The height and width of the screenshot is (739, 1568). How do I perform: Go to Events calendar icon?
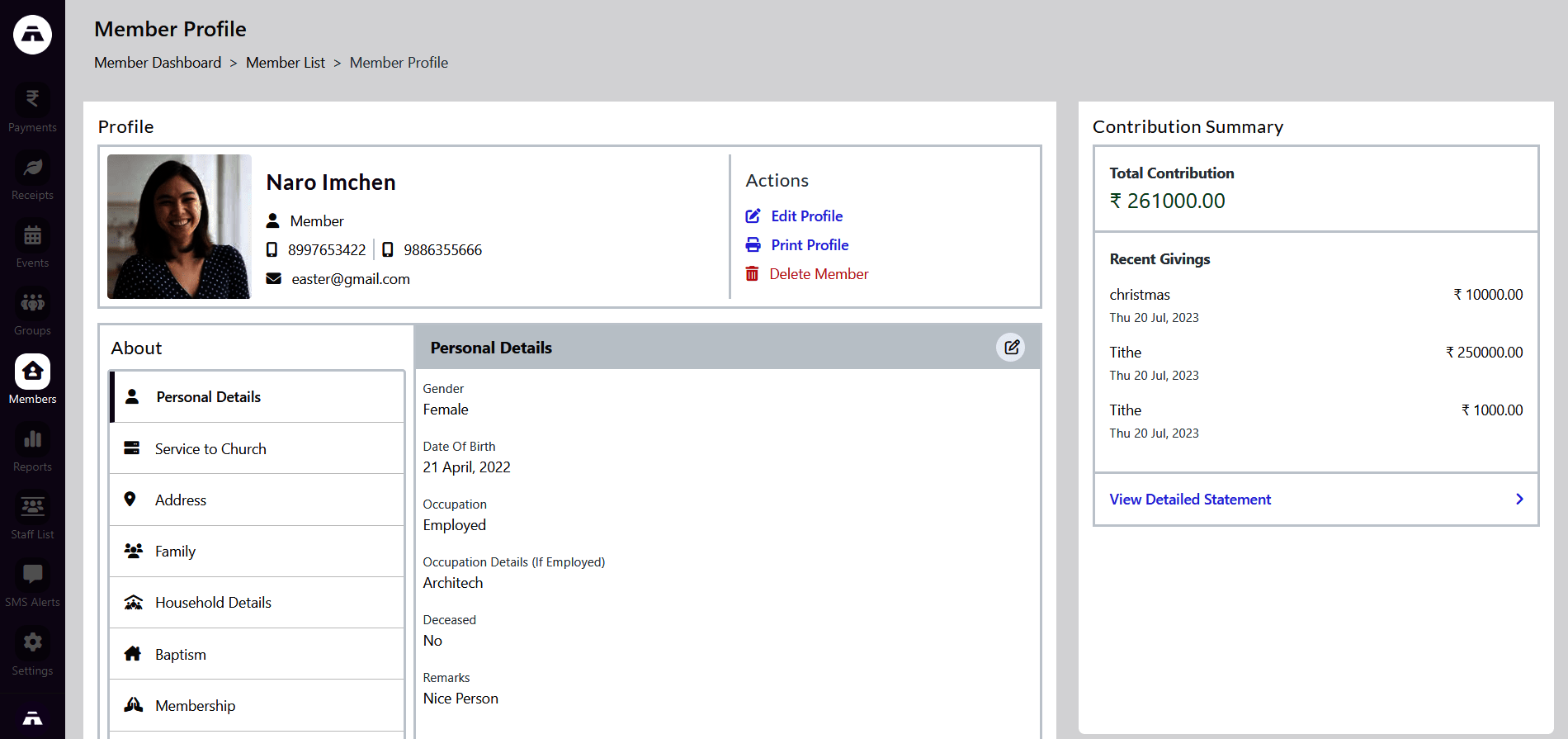coord(32,236)
